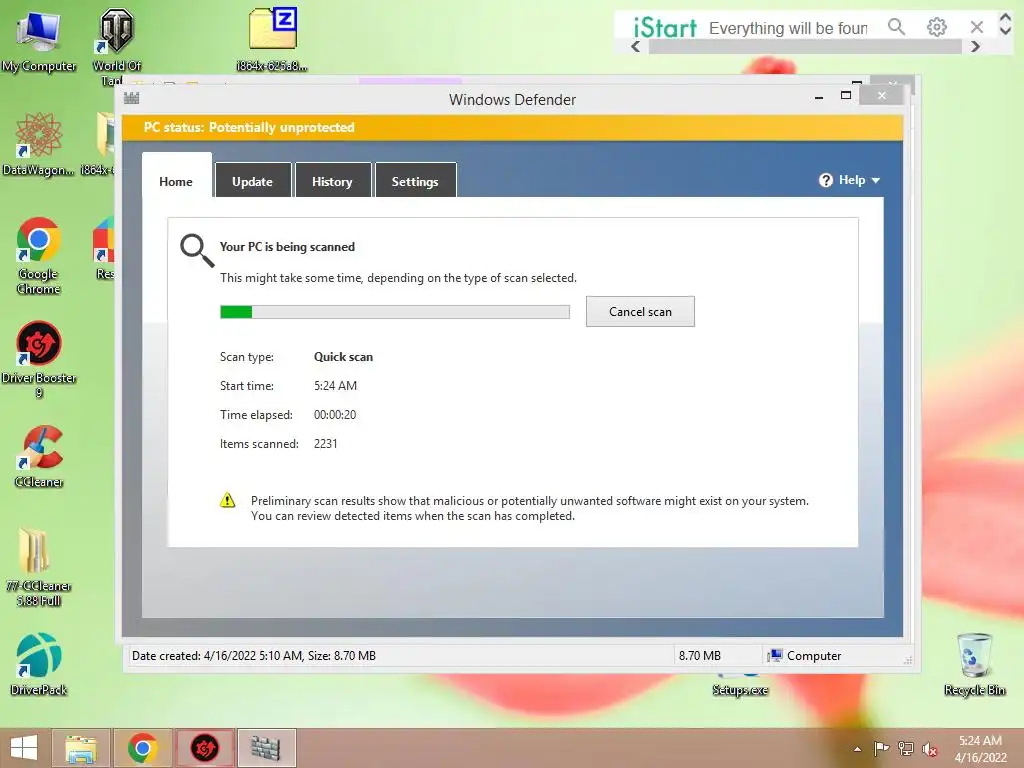The image size is (1024, 768).
Task: Open File Explorer from the taskbar
Action: (81, 748)
